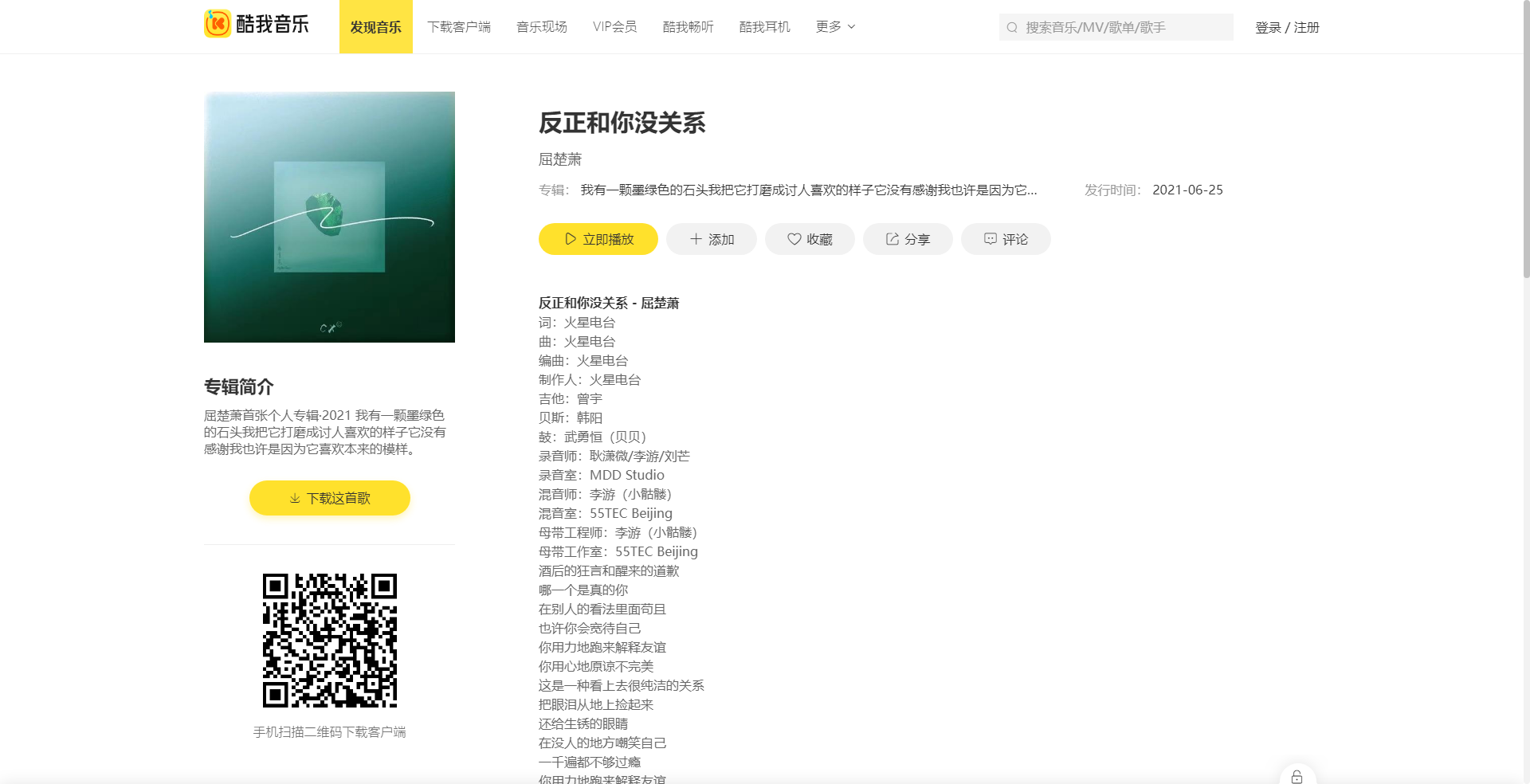This screenshot has width=1530, height=784.
Task: Open comments via the 评论 bubble icon
Action: point(989,238)
